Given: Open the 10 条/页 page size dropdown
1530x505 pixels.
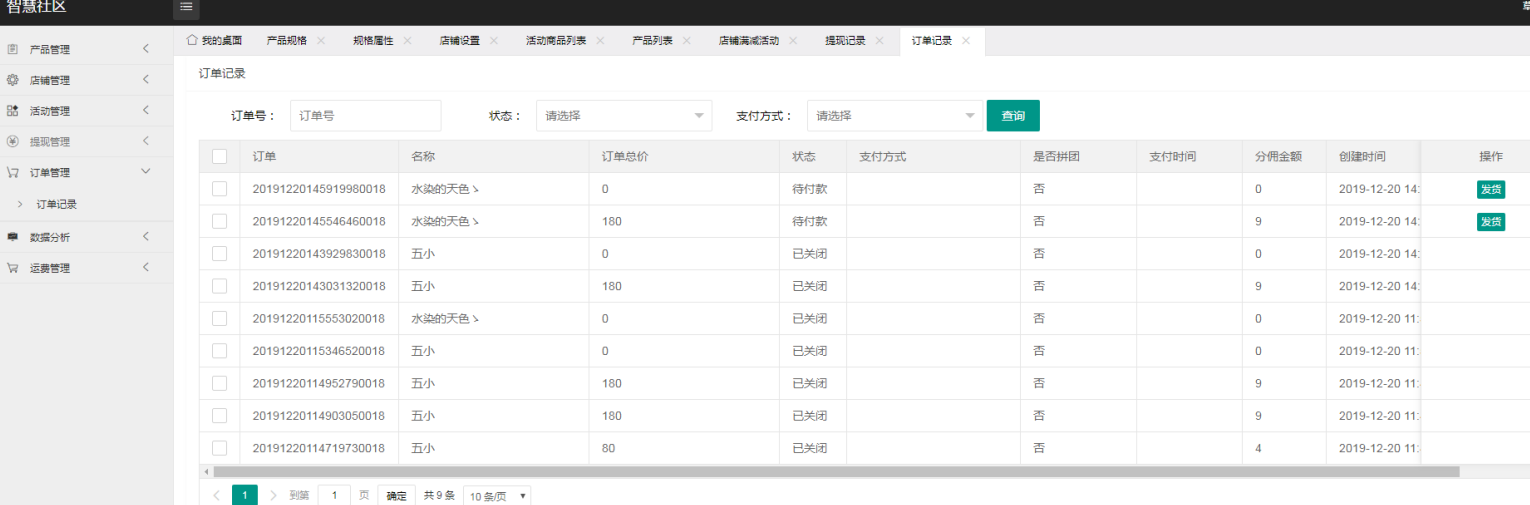Looking at the screenshot, I should pyautogui.click(x=497, y=496).
